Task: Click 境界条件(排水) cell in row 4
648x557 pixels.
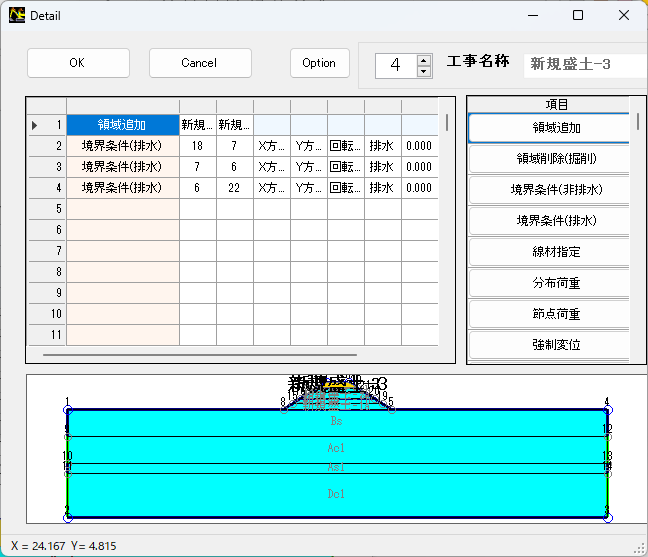Action: click(x=123, y=188)
